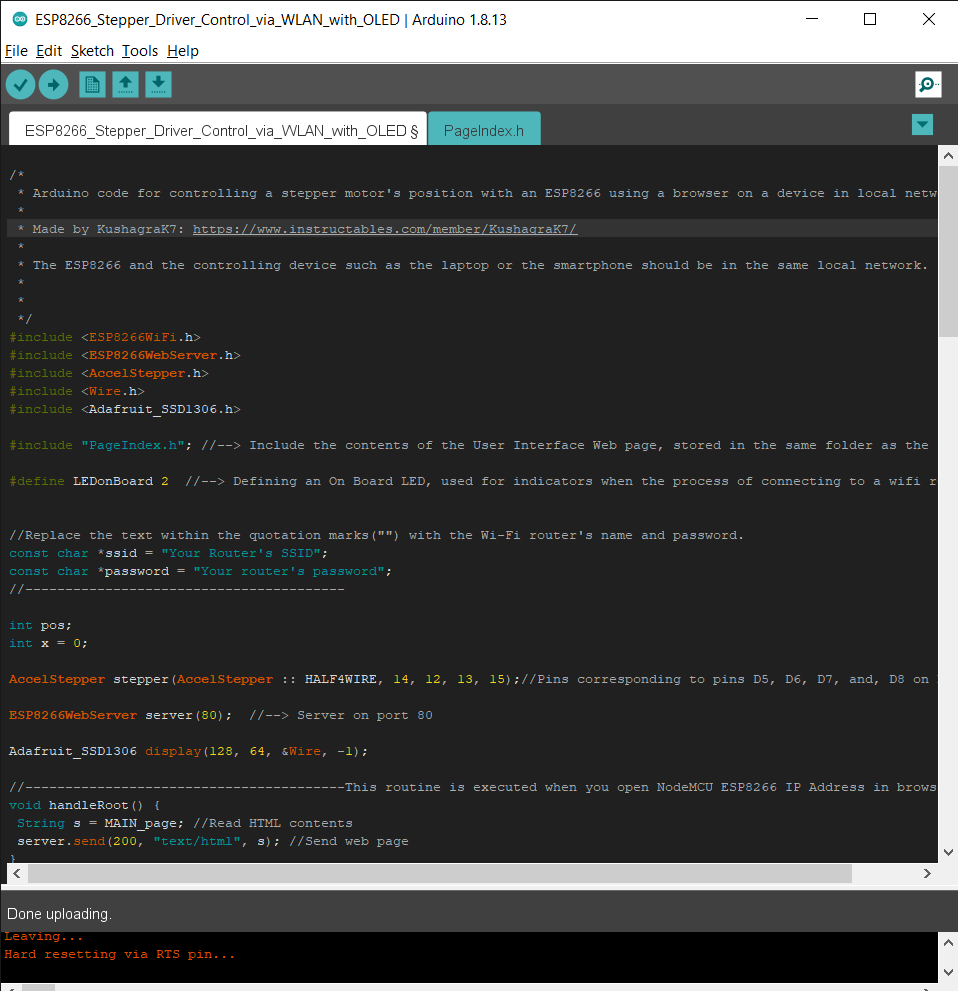The image size is (958, 991).
Task: Click the Adafruit_SSD1306.h include line
Action: tap(125, 409)
